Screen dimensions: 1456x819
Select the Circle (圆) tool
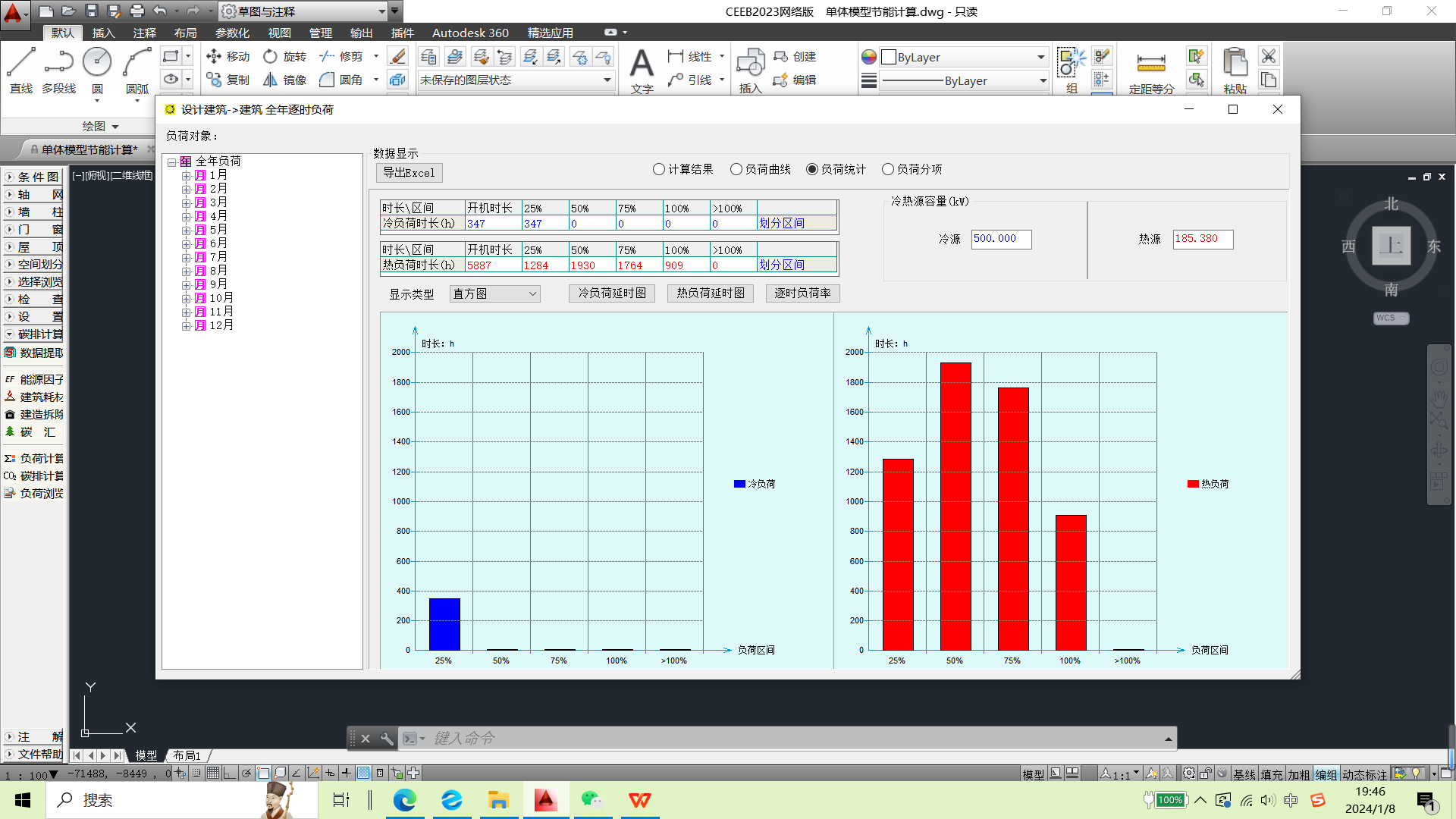click(x=97, y=63)
